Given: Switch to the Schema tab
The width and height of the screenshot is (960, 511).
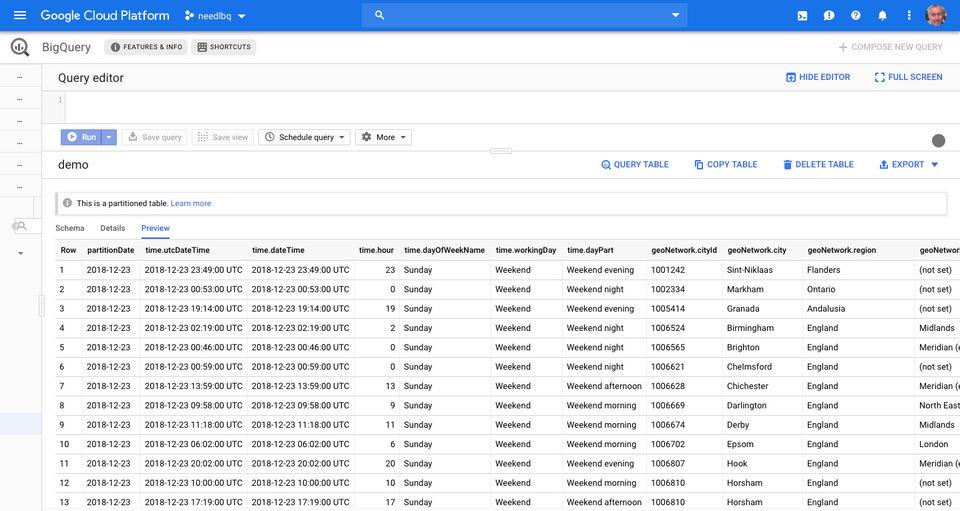Looking at the screenshot, I should [x=70, y=228].
